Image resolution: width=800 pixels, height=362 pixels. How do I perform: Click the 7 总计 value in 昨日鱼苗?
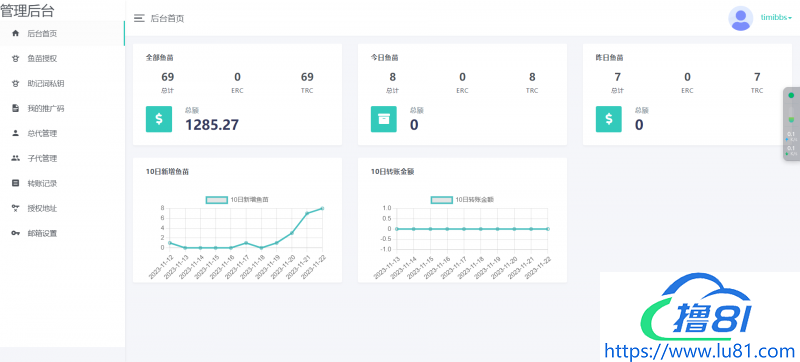pos(617,77)
